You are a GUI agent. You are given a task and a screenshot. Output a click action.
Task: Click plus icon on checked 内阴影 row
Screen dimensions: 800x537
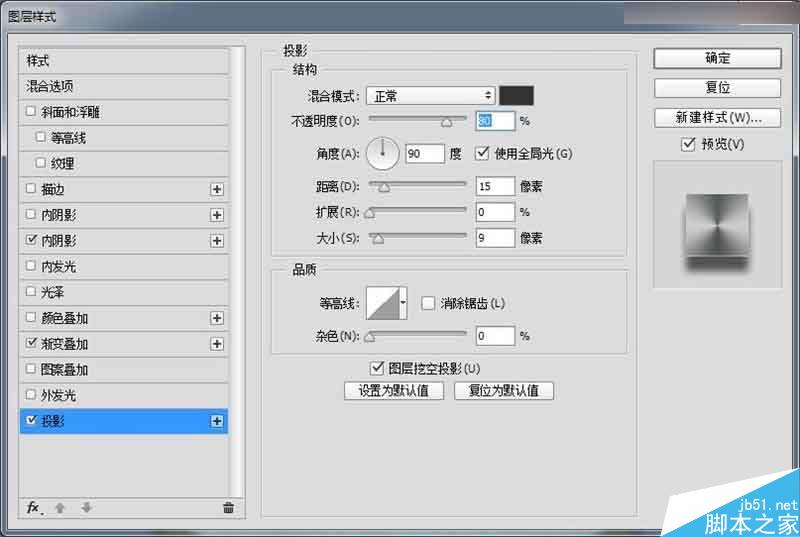217,241
